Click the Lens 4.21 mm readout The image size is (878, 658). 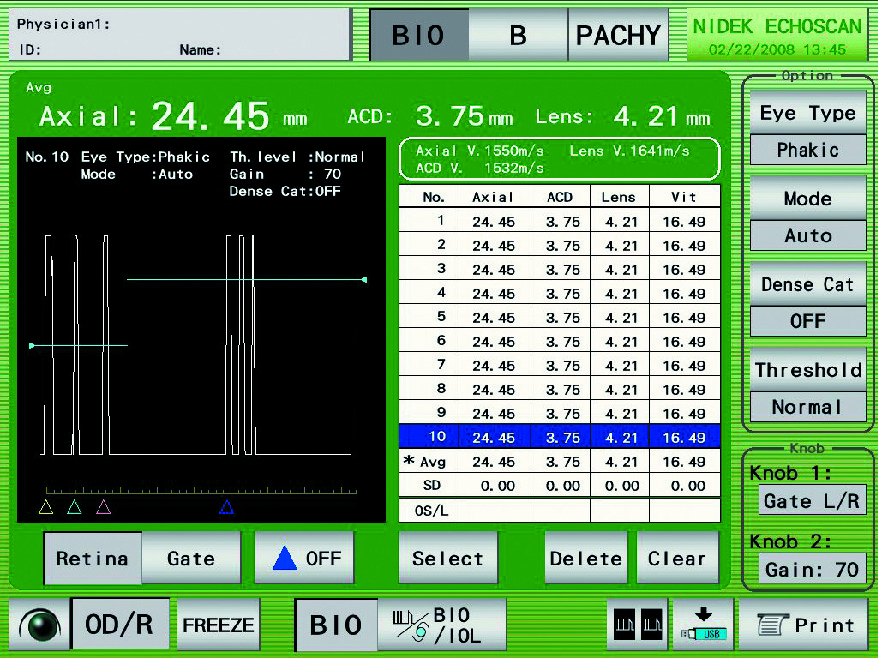click(x=623, y=116)
